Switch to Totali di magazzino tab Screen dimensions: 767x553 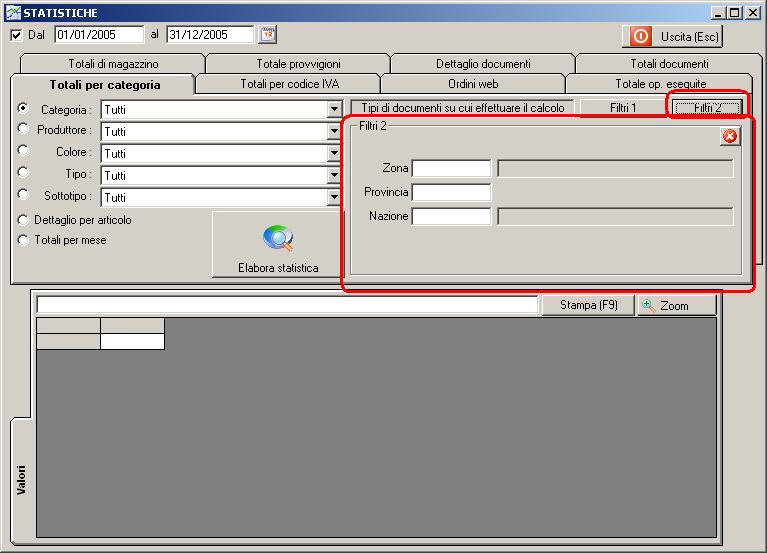[x=113, y=64]
